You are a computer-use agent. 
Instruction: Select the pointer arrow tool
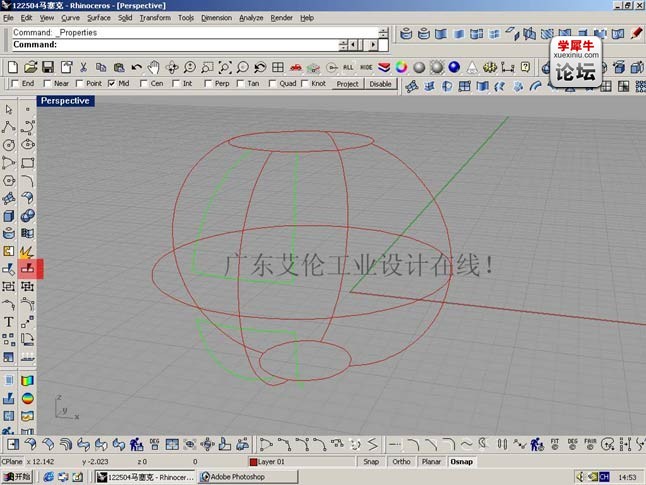(9, 109)
